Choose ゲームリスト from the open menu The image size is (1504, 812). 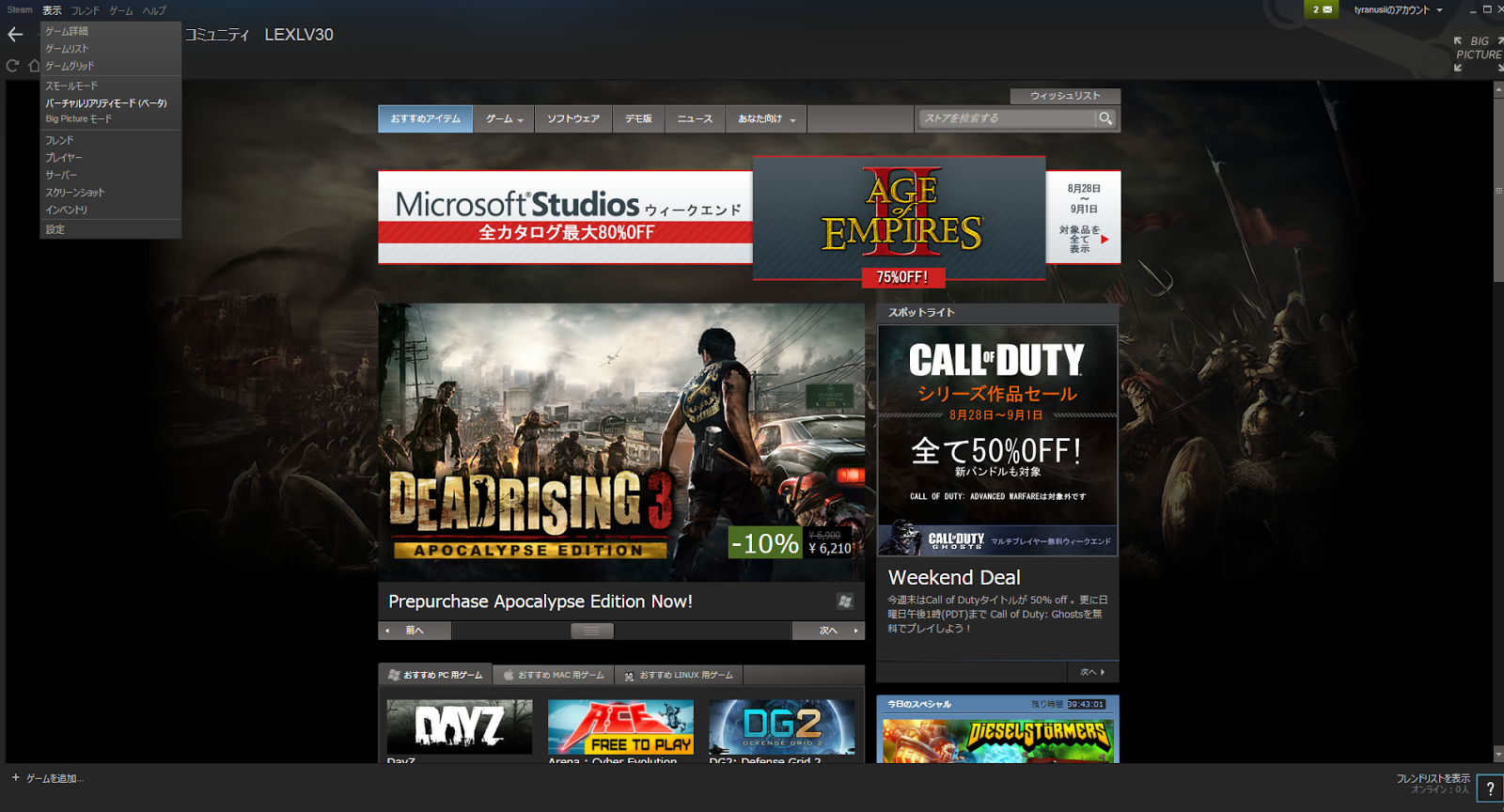[110, 49]
